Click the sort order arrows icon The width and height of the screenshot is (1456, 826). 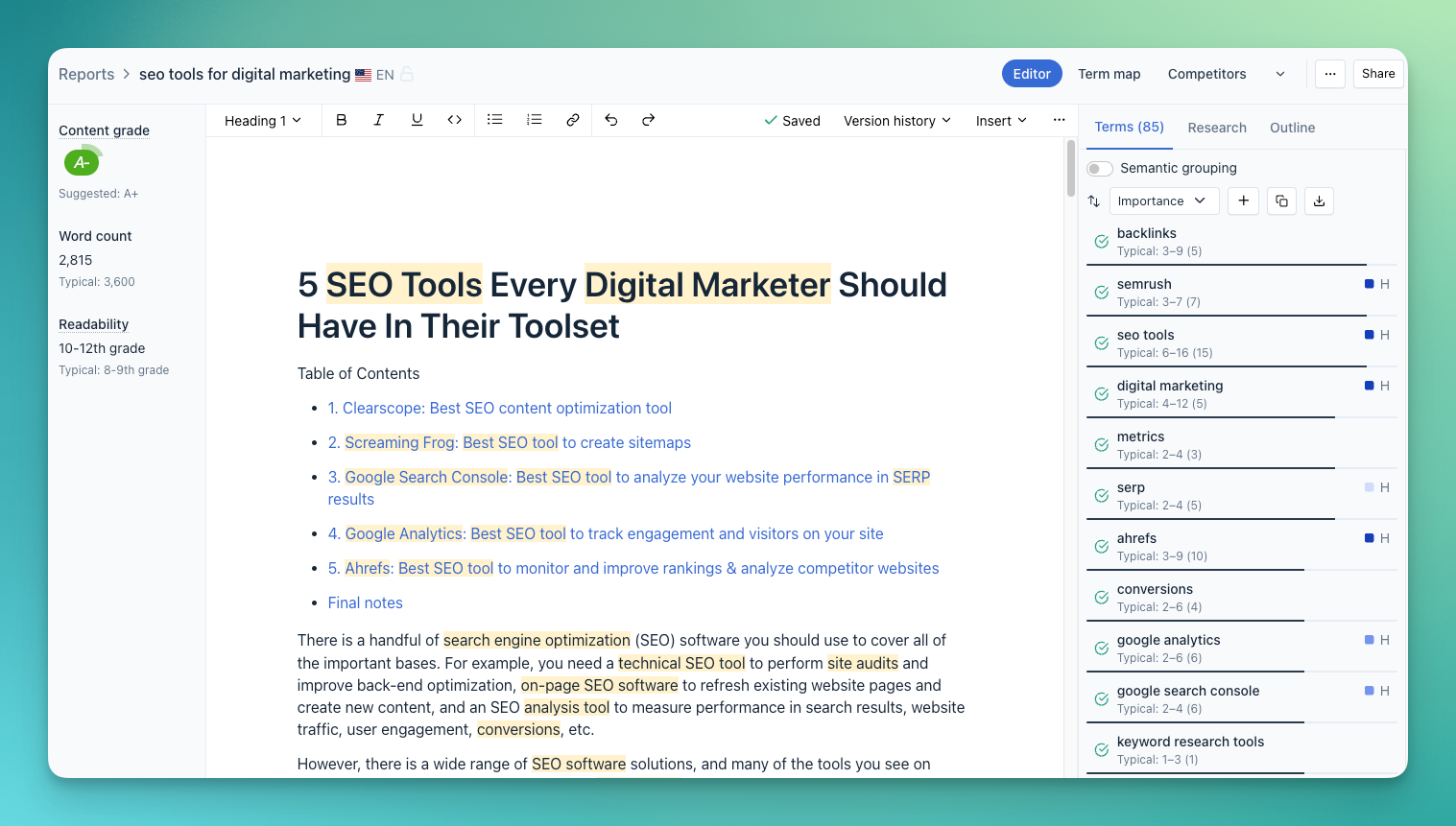click(x=1094, y=201)
